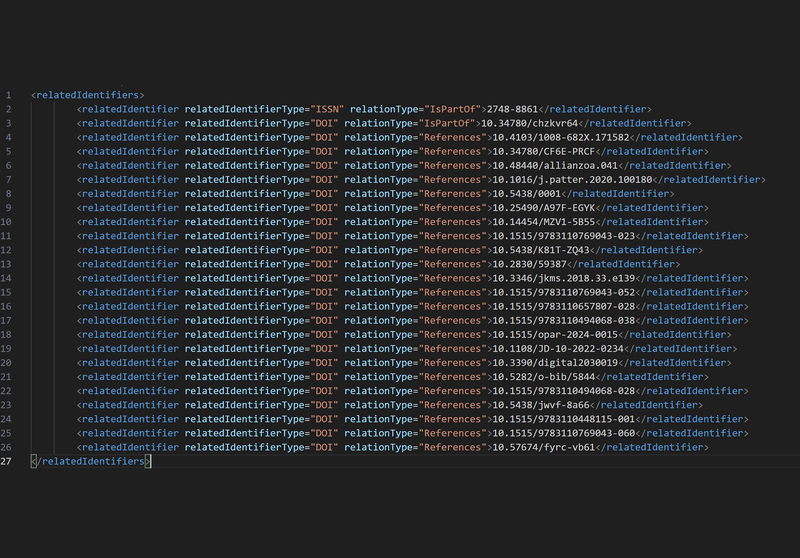Click DOI 10.3390/digital2030019
The image size is (800, 558).
point(555,363)
